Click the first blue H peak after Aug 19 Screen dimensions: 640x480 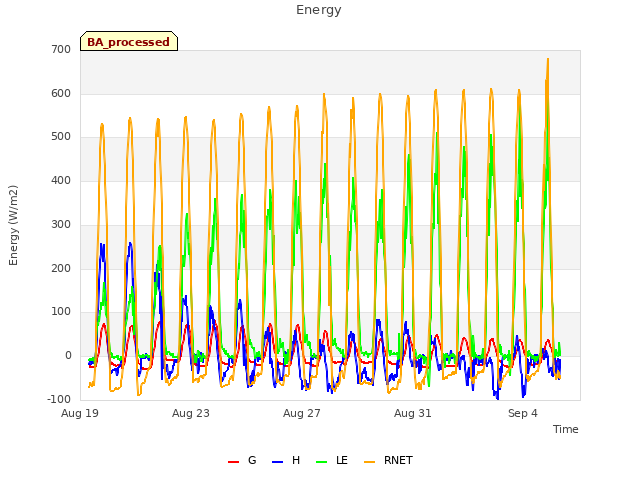(102, 245)
